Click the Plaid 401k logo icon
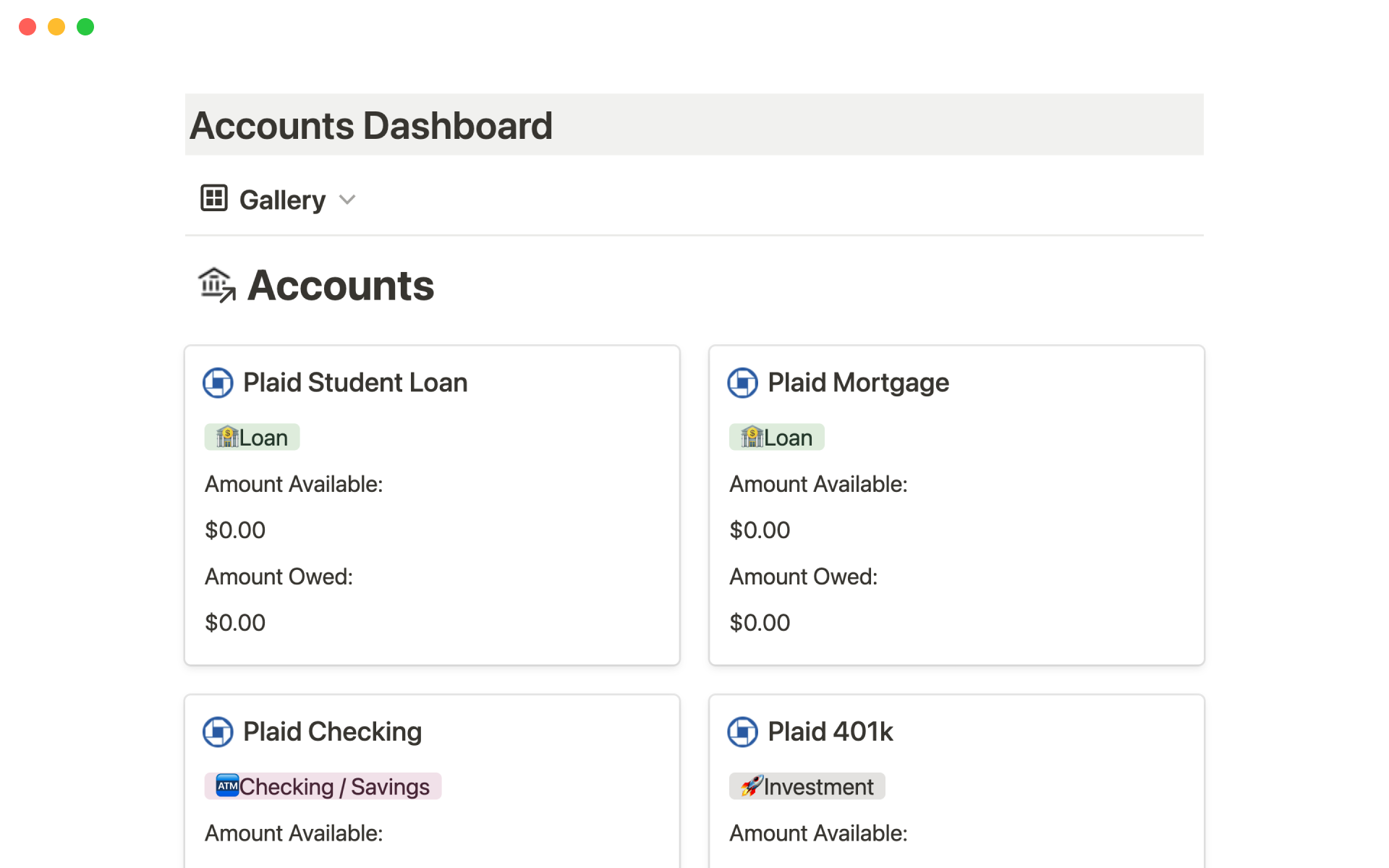1389x868 pixels. coord(742,732)
